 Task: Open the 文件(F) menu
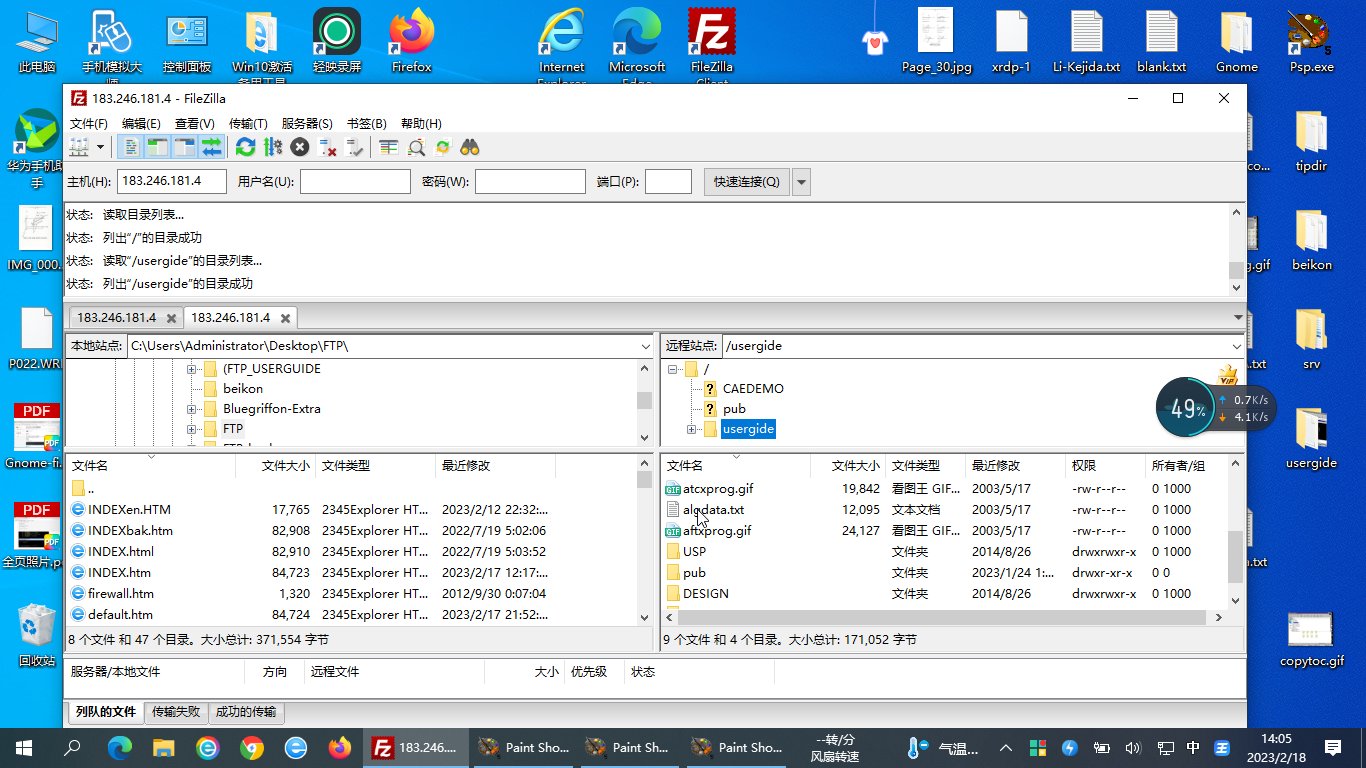(88, 123)
